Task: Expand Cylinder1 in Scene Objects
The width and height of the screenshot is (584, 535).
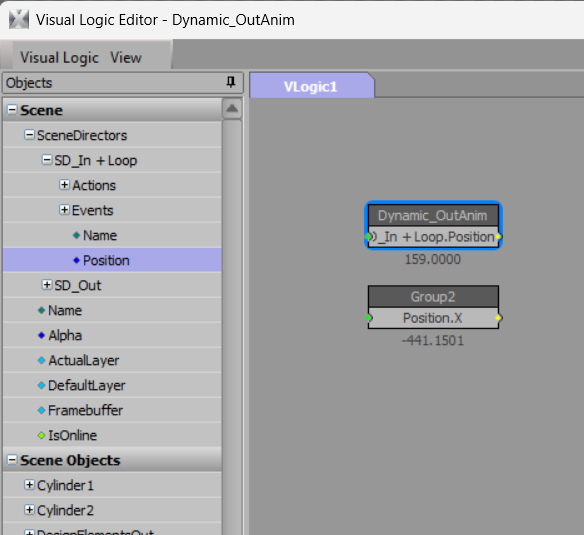Action: point(29,485)
